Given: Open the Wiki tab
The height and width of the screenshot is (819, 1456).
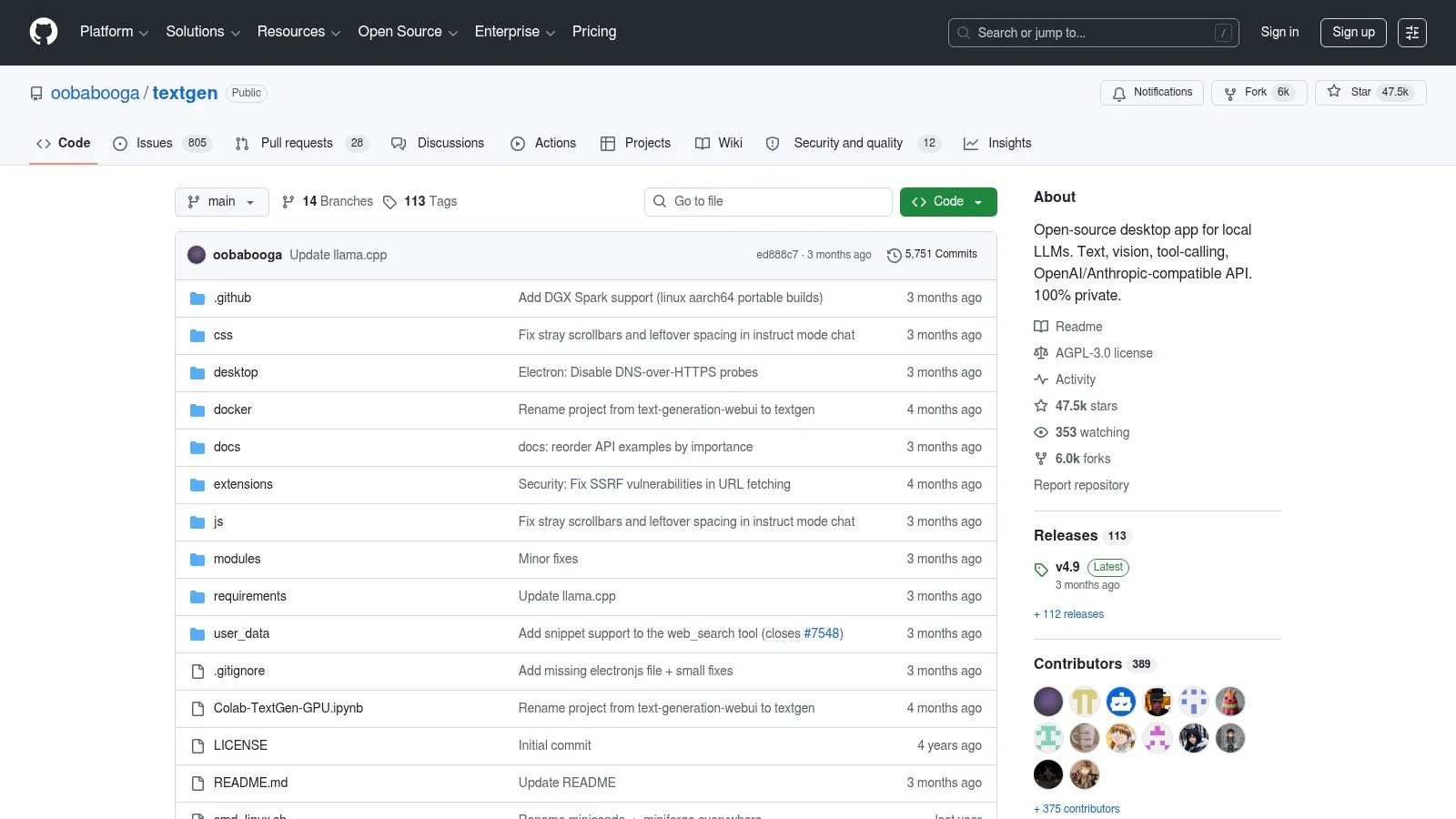Looking at the screenshot, I should click(719, 144).
